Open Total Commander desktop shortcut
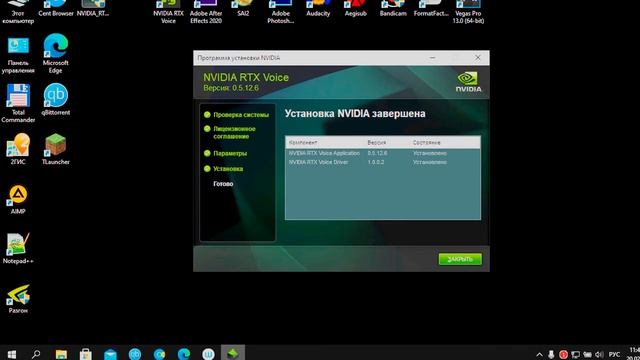Image resolution: width=640 pixels, height=360 pixels. 18,103
